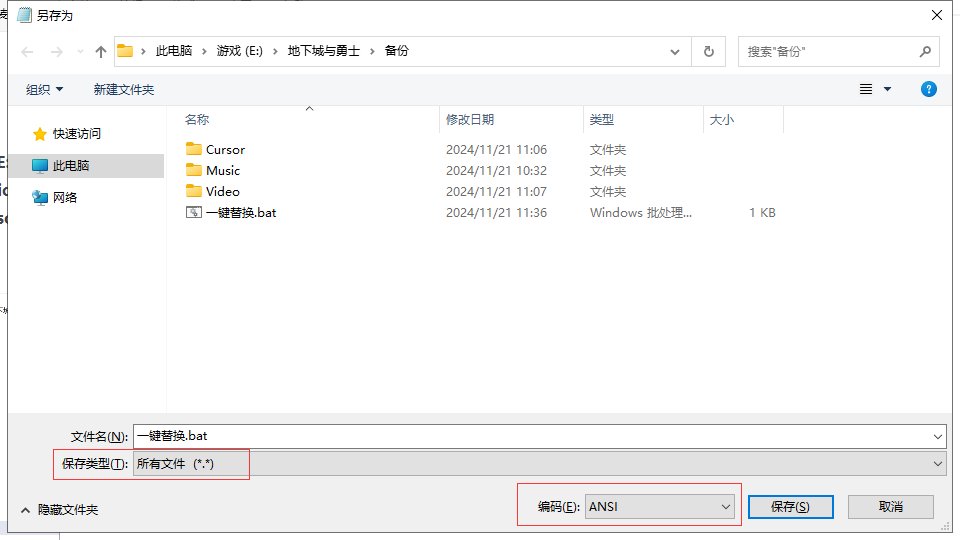Click the search magnifier icon

point(925,51)
